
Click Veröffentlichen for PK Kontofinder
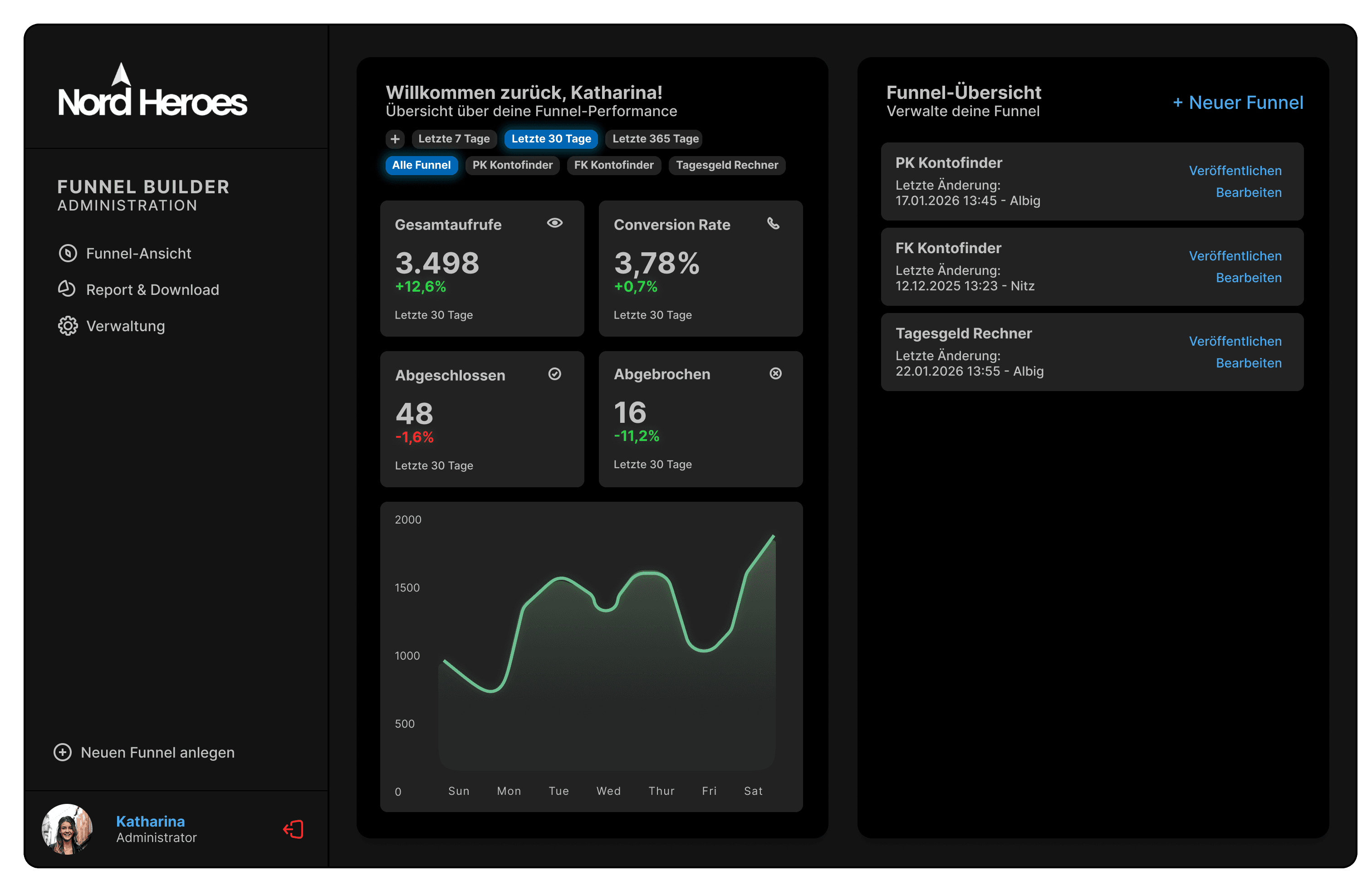1235,171
